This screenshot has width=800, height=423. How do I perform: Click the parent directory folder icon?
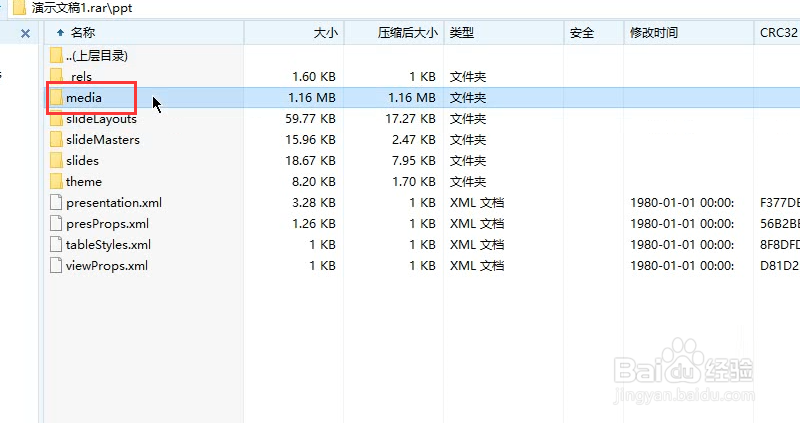point(56,55)
